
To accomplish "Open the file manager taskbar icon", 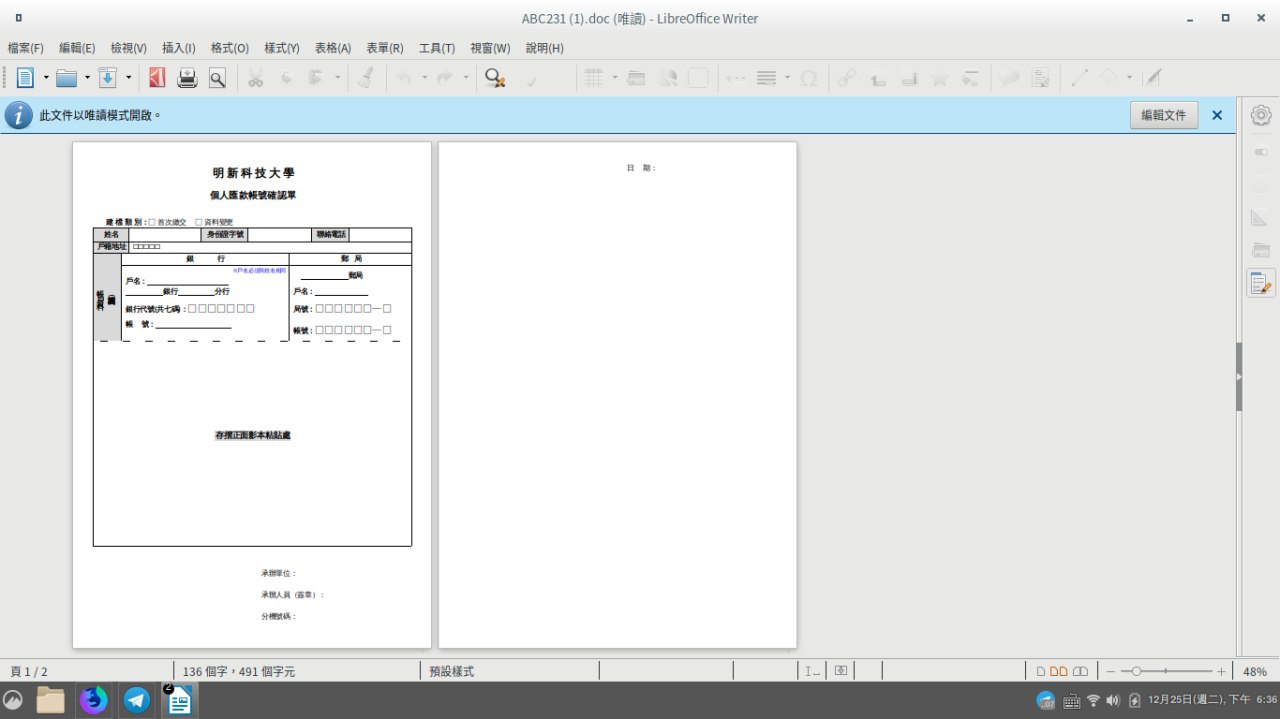I will pos(51,700).
